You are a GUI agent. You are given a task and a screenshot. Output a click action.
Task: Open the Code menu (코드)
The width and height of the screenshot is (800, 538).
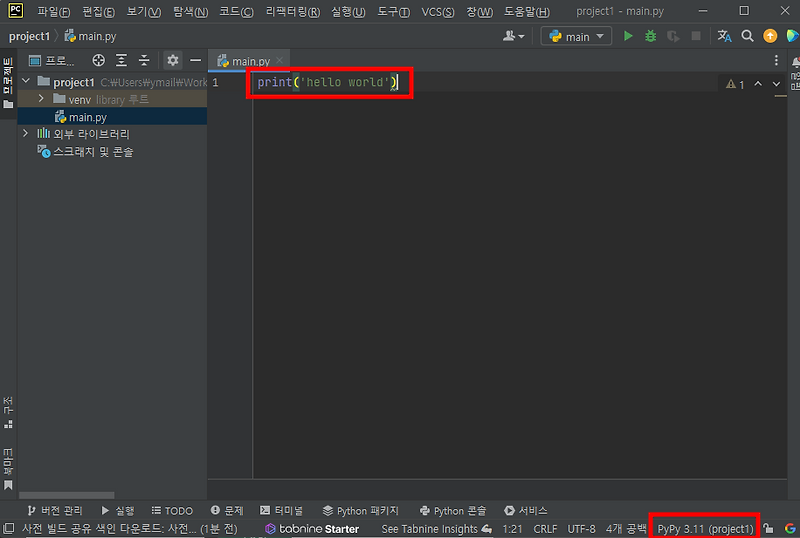tap(236, 11)
